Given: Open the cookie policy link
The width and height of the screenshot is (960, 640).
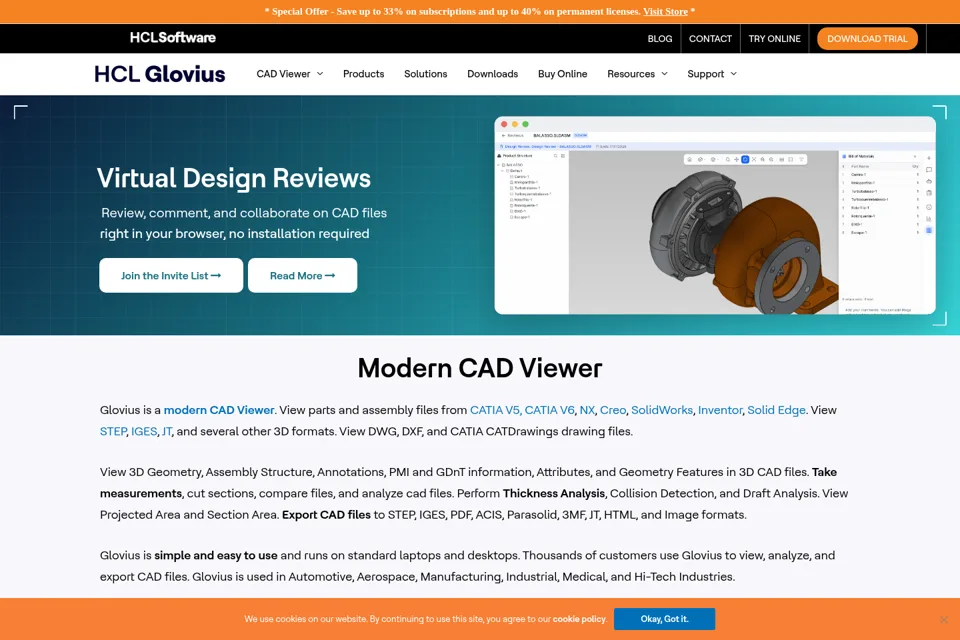Looking at the screenshot, I should [x=579, y=619].
